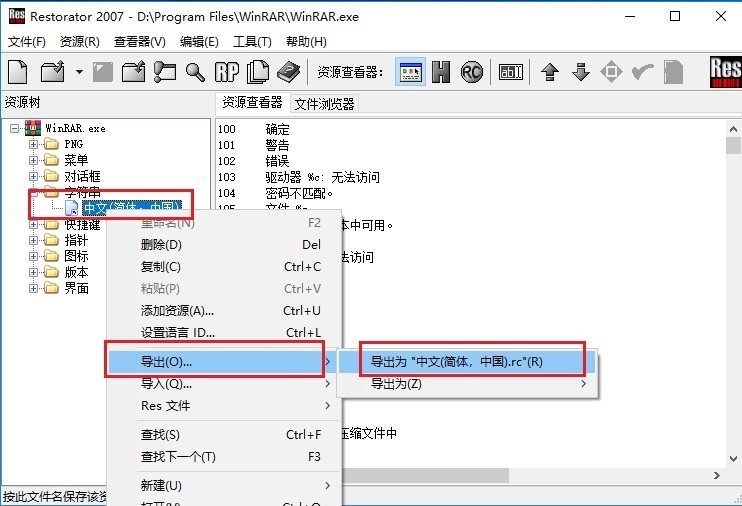Click the Move Up arrow toolbar icon
Viewport: 742px width, 506px height.
click(x=549, y=72)
